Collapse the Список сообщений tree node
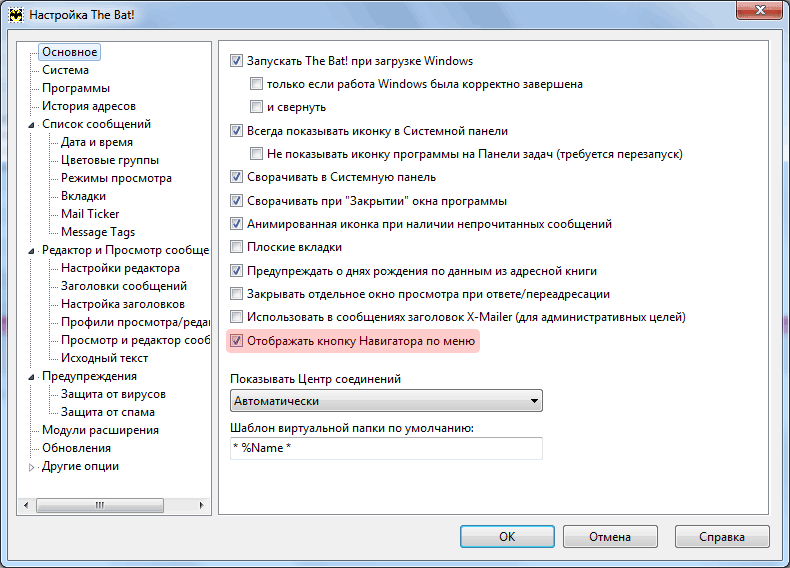 31,124
